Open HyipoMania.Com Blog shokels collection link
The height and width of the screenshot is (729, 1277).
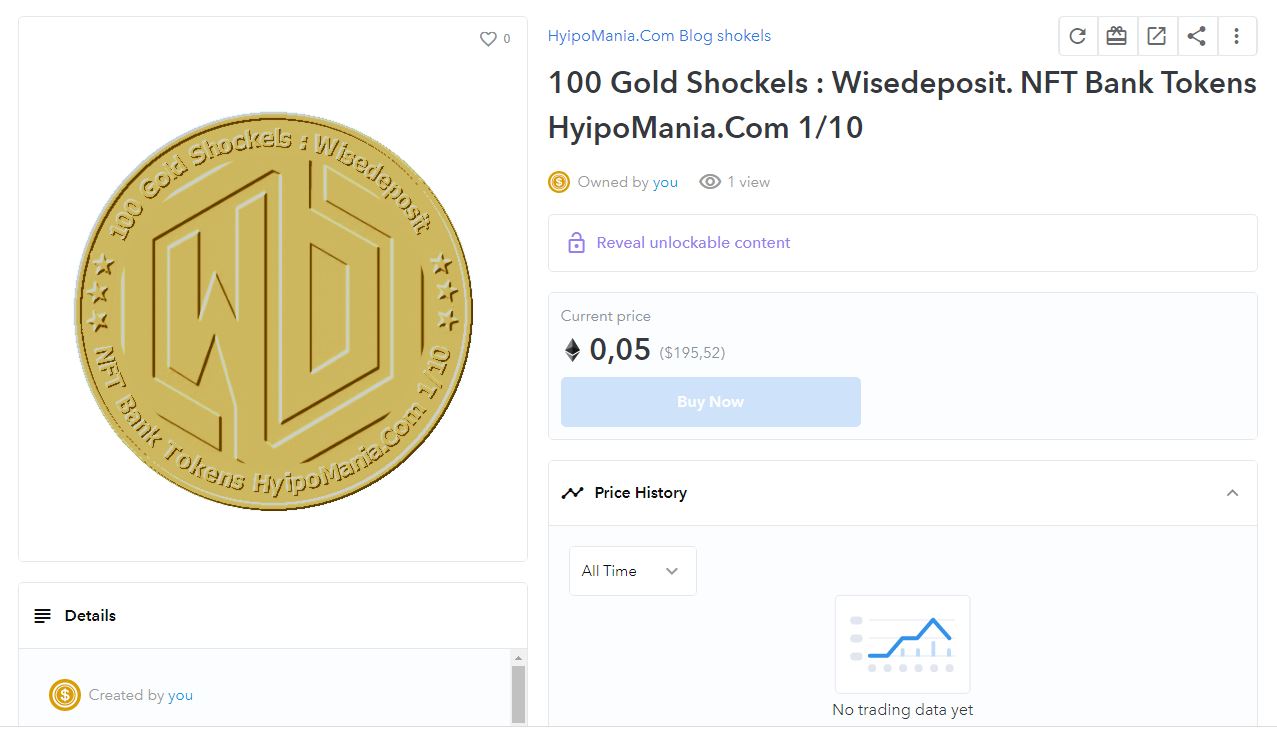[659, 36]
